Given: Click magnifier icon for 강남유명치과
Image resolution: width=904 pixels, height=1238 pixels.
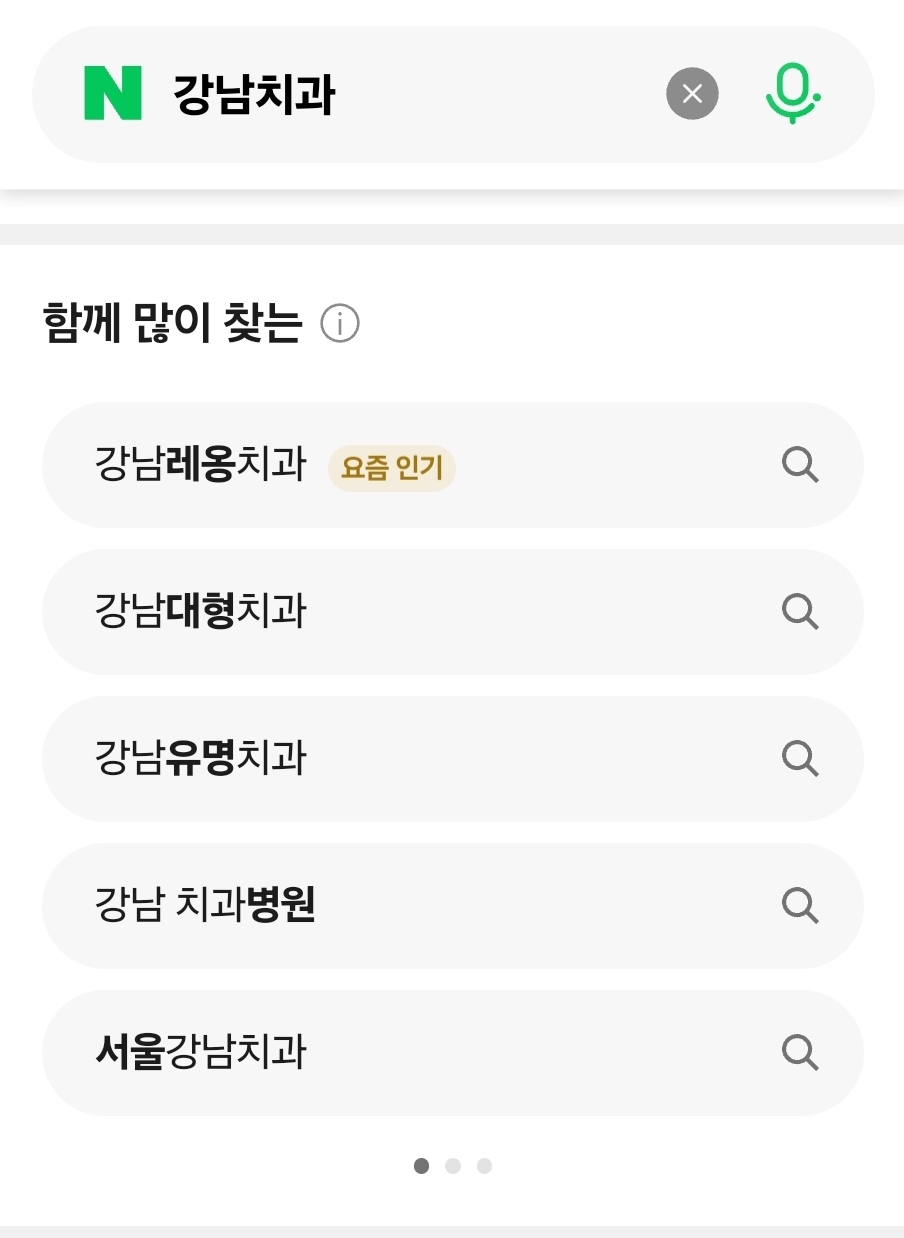Looking at the screenshot, I should [x=799, y=758].
